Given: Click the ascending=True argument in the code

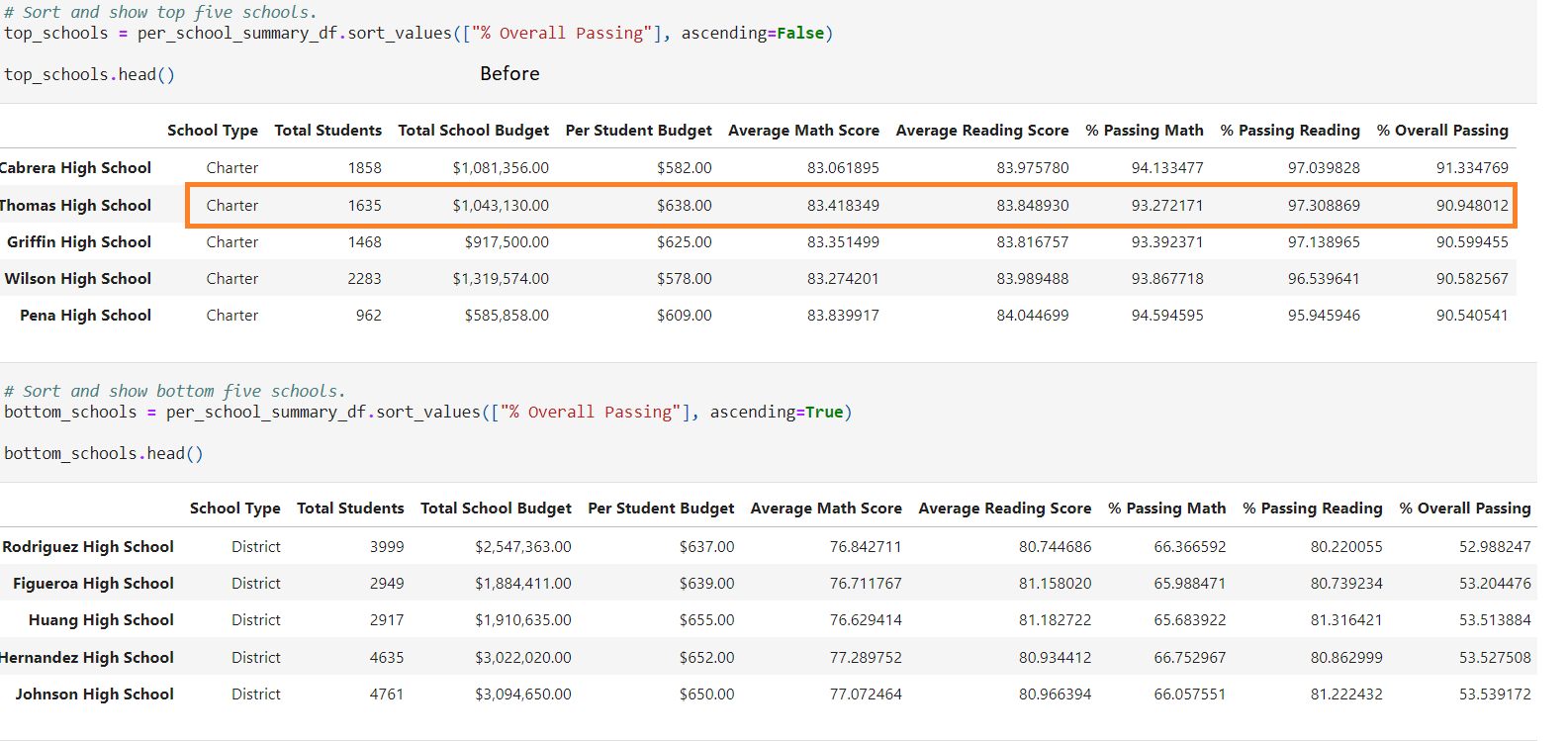Looking at the screenshot, I should pyautogui.click(x=777, y=413).
